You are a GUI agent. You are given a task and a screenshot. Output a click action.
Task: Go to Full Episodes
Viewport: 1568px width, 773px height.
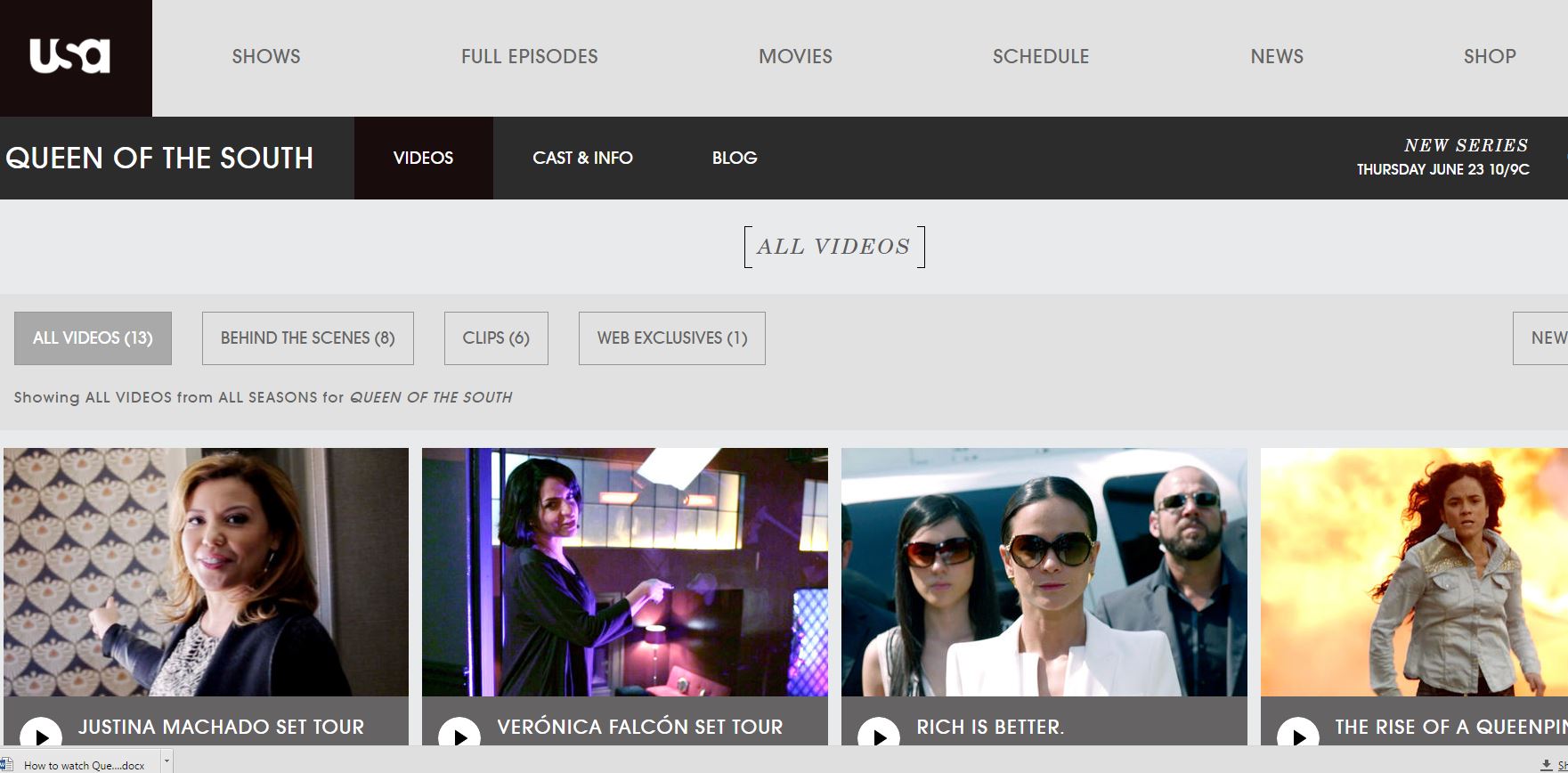(529, 56)
